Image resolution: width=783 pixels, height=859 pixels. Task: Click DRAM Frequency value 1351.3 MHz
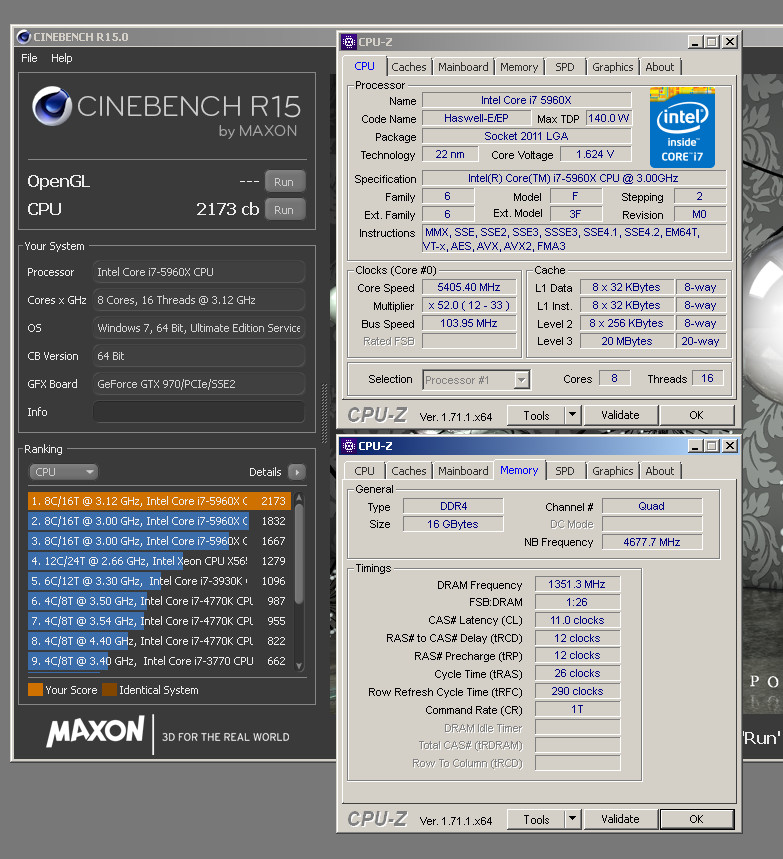tap(577, 585)
